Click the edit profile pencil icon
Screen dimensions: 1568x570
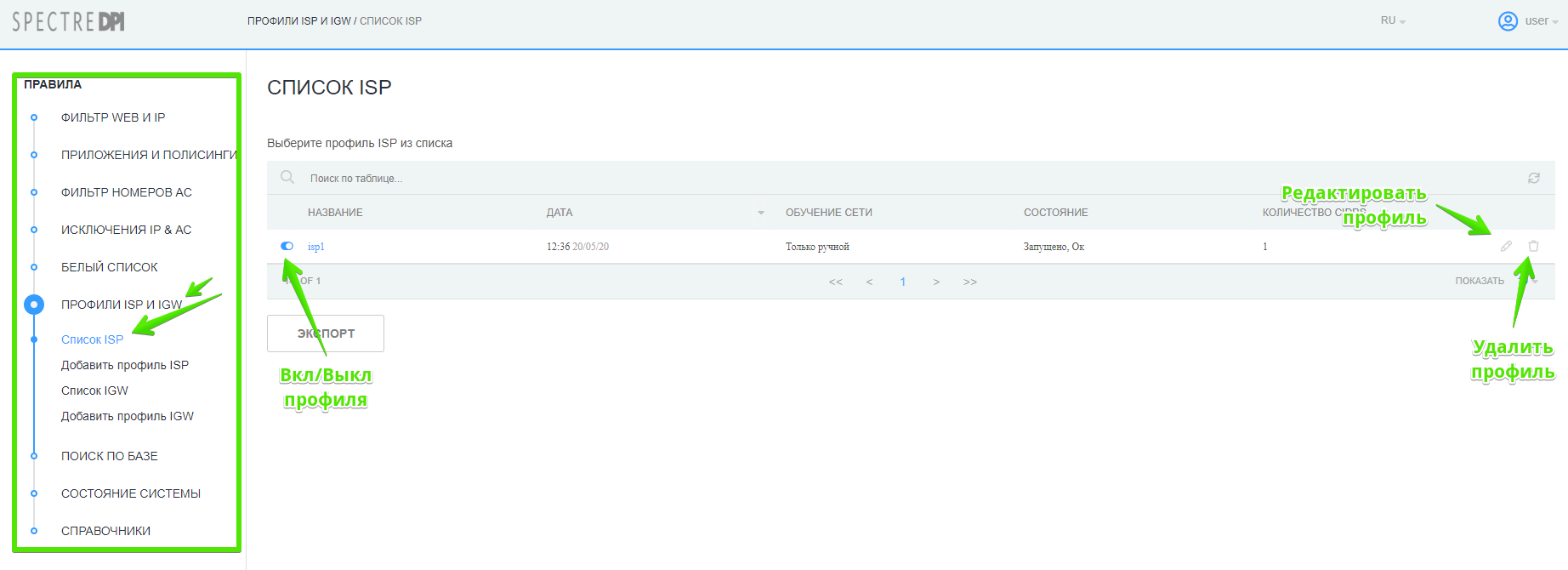tap(1506, 246)
